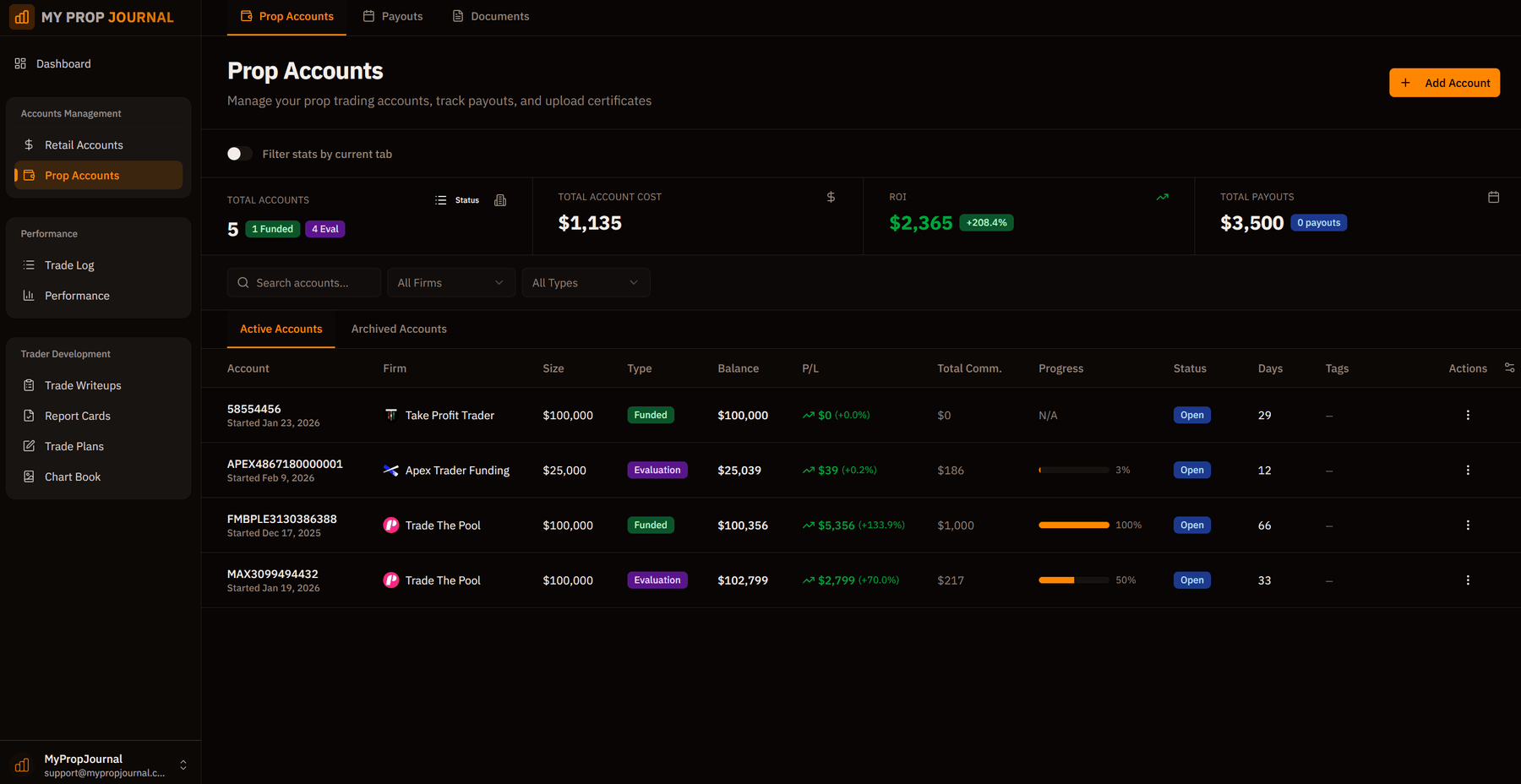This screenshot has height=784, width=1521.
Task: Open the All Firms dropdown
Action: (x=450, y=282)
